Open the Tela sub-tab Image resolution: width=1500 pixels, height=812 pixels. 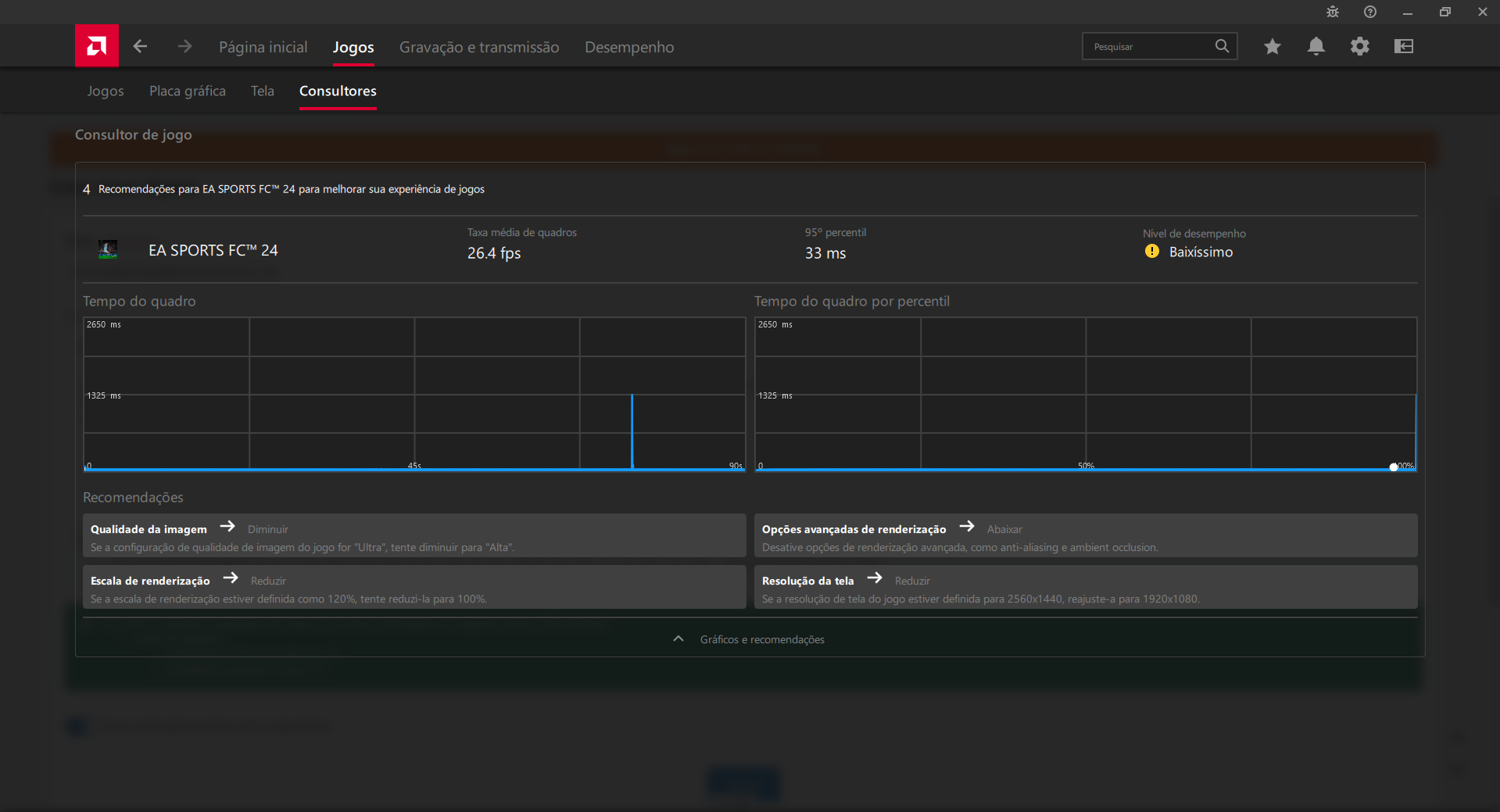point(263,91)
